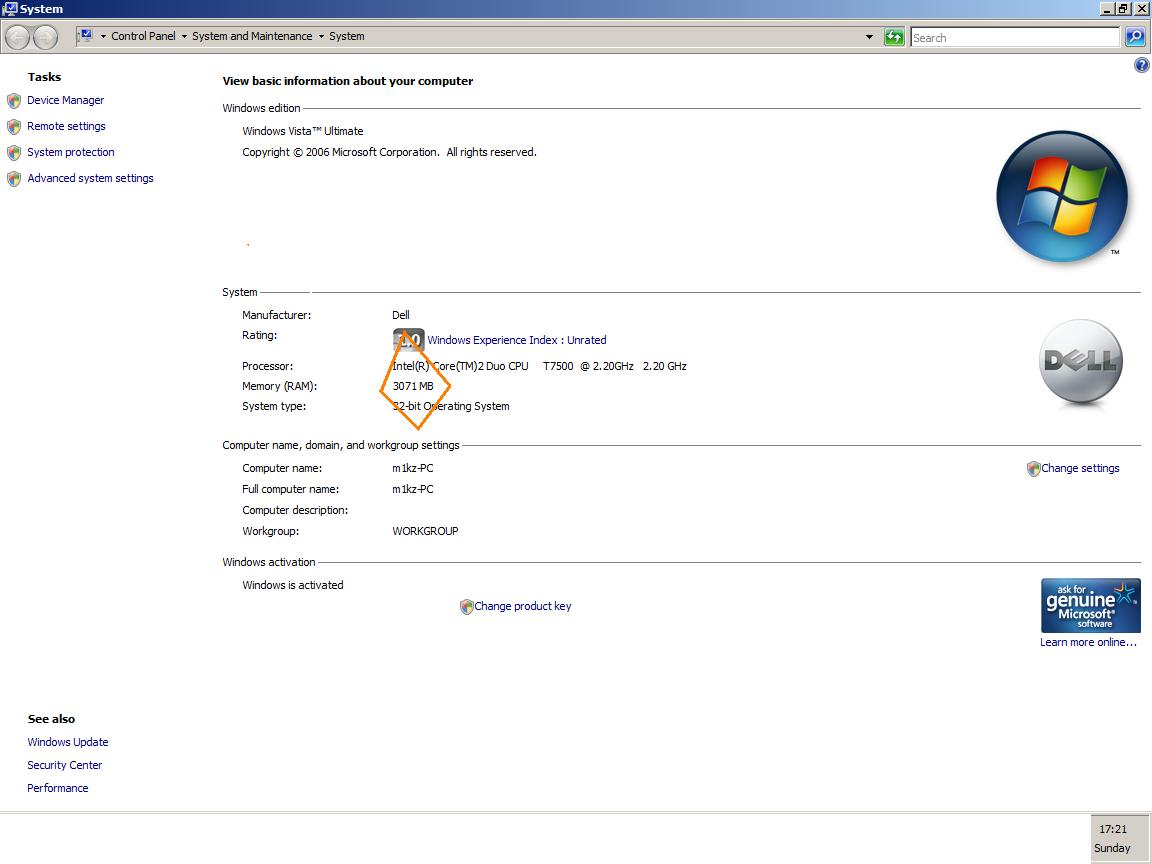Click the 17:21 clock in the tray
This screenshot has width=1152, height=864.
(1112, 829)
